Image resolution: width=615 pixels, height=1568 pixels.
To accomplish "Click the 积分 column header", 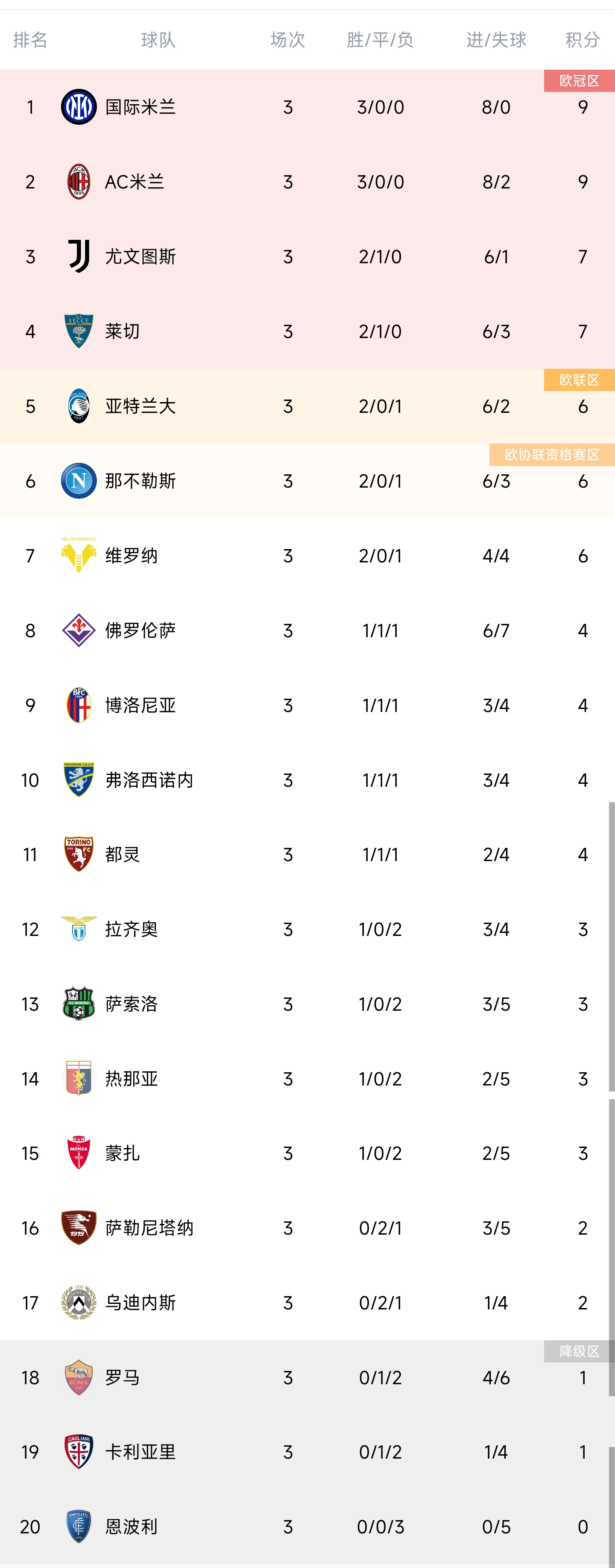I will coord(583,40).
